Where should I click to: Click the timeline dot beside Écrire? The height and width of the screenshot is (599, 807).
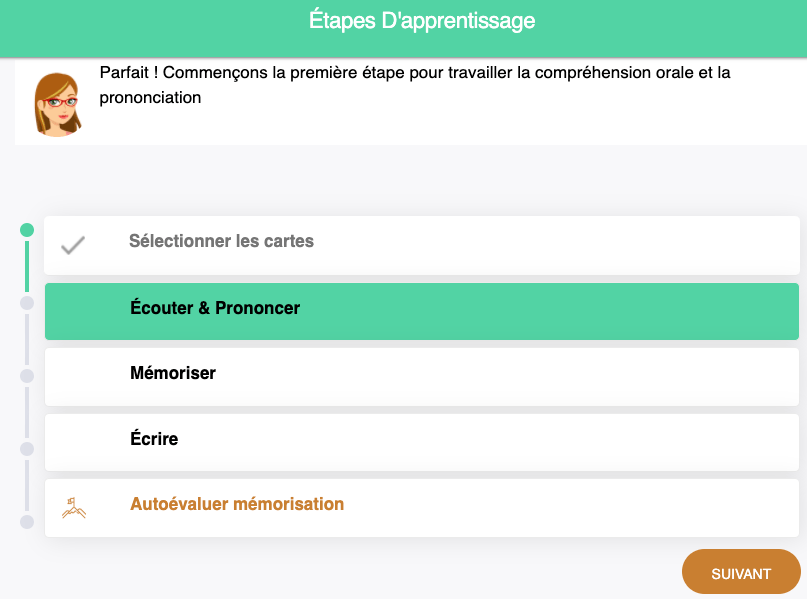(x=27, y=449)
